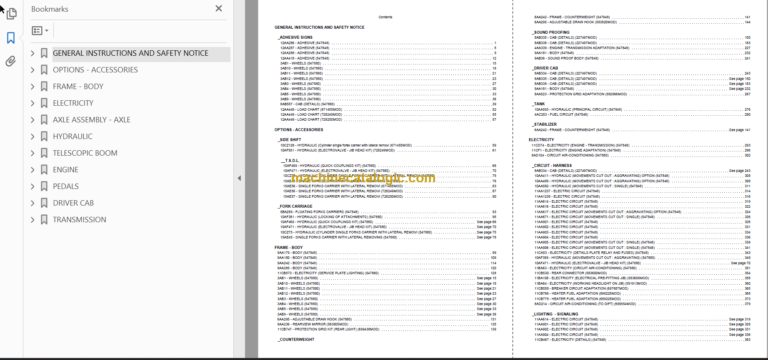Viewport: 768px width, 360px height.
Task: Navigate to the HYDRAULIC bookmark
Action: click(x=72, y=137)
